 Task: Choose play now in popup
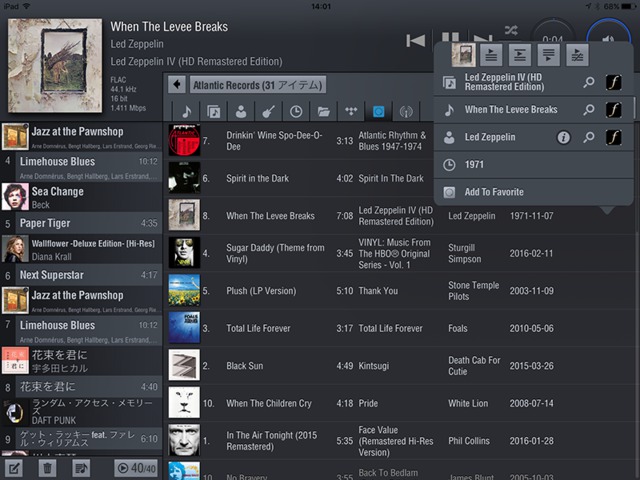(x=491, y=55)
